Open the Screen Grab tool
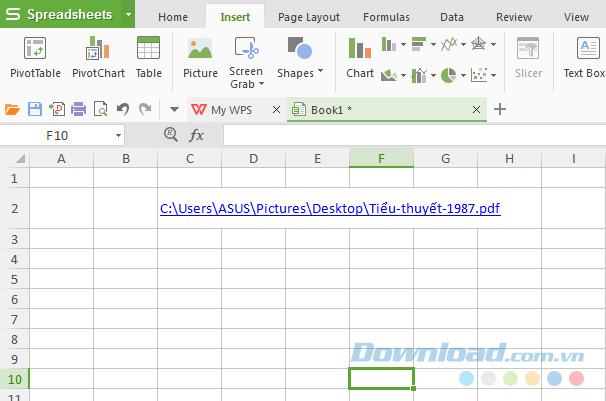The height and width of the screenshot is (401, 606). [x=246, y=63]
